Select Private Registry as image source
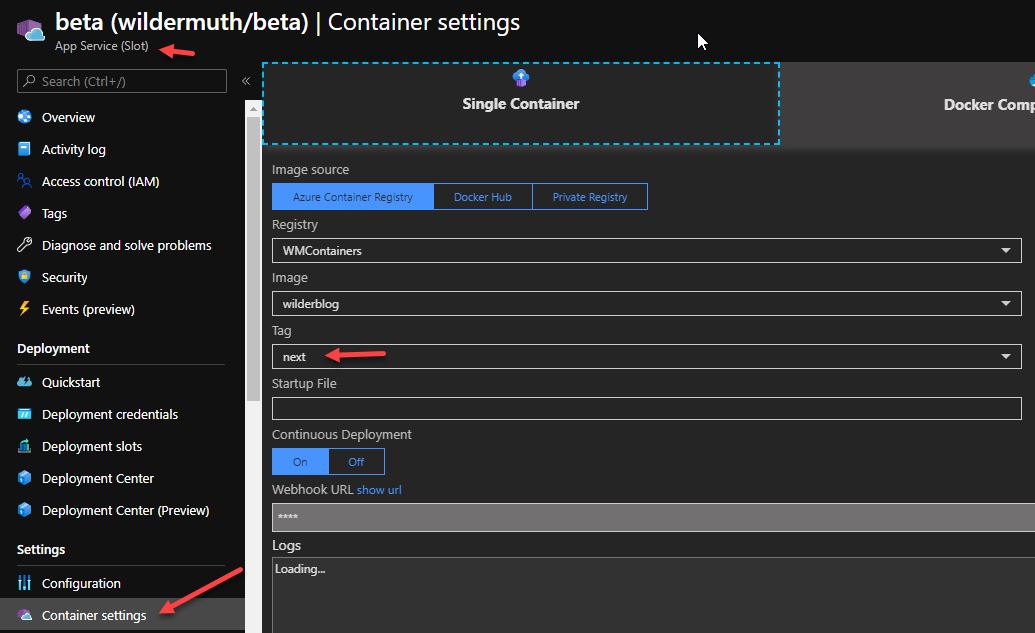The image size is (1035, 633). point(590,197)
